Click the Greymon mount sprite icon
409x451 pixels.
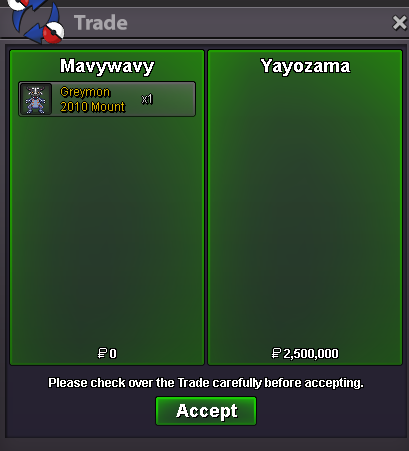(x=36, y=99)
